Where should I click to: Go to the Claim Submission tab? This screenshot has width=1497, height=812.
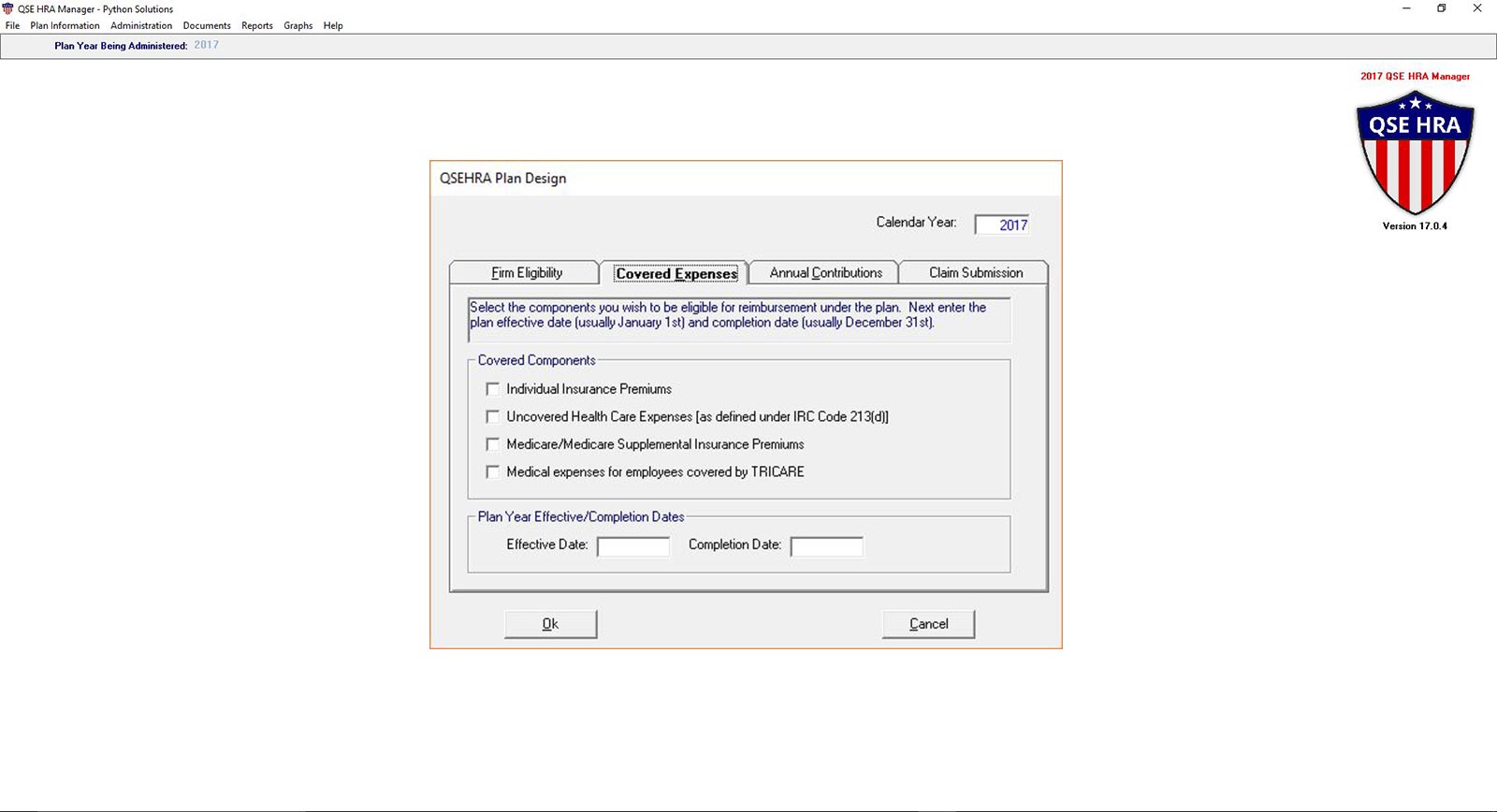coord(975,273)
